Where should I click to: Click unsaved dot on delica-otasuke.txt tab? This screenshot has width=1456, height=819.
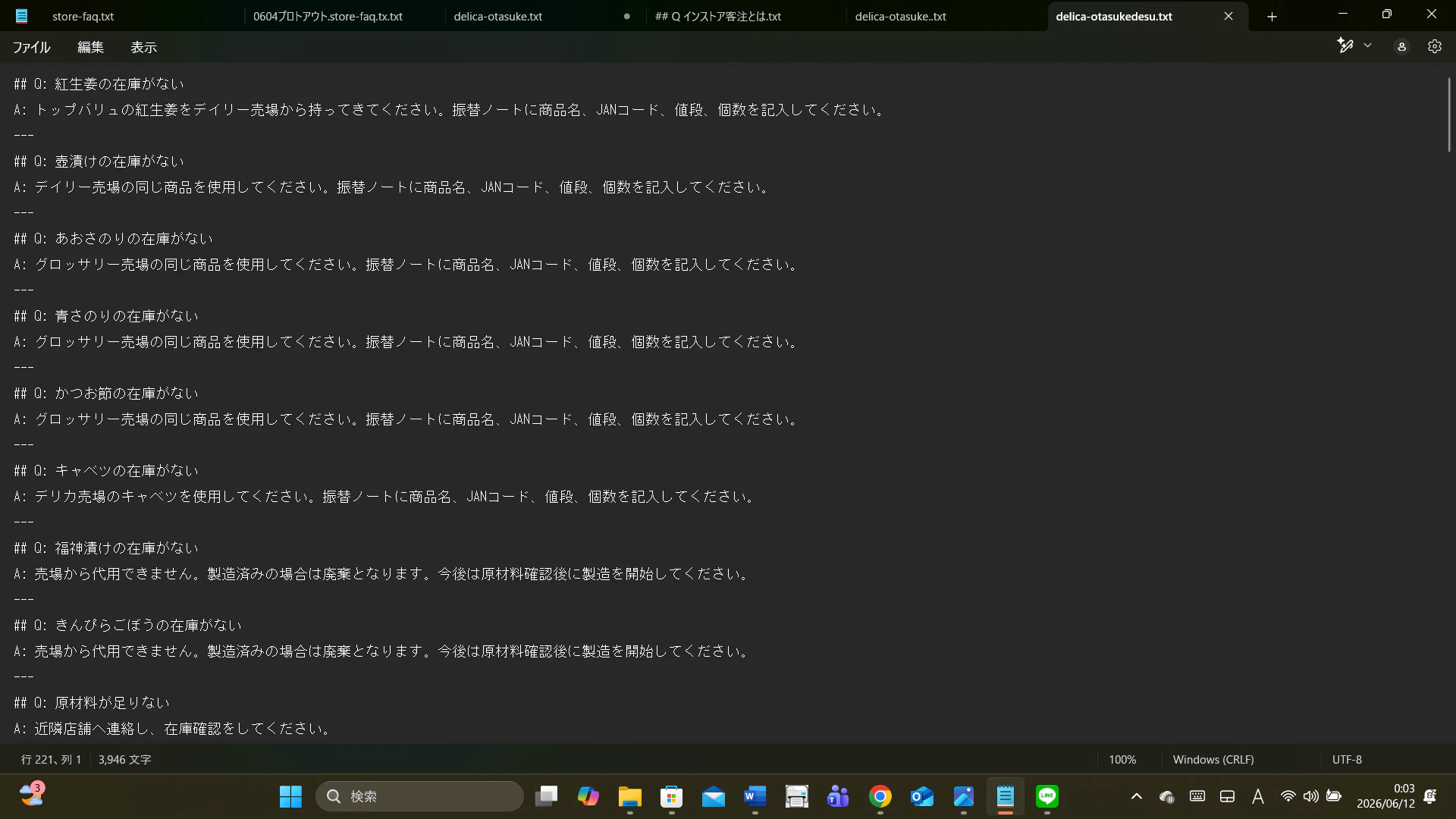click(626, 16)
